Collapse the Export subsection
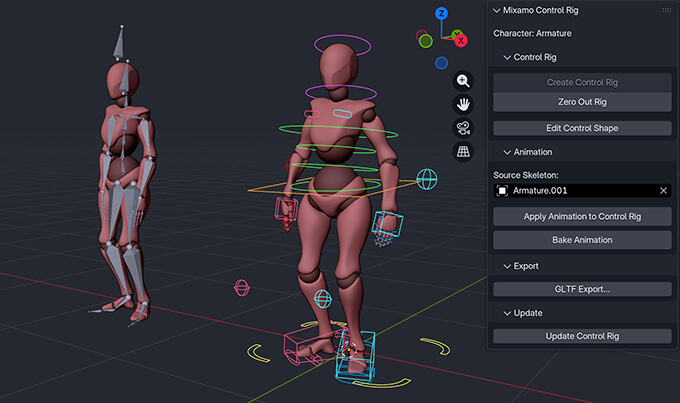 (507, 266)
